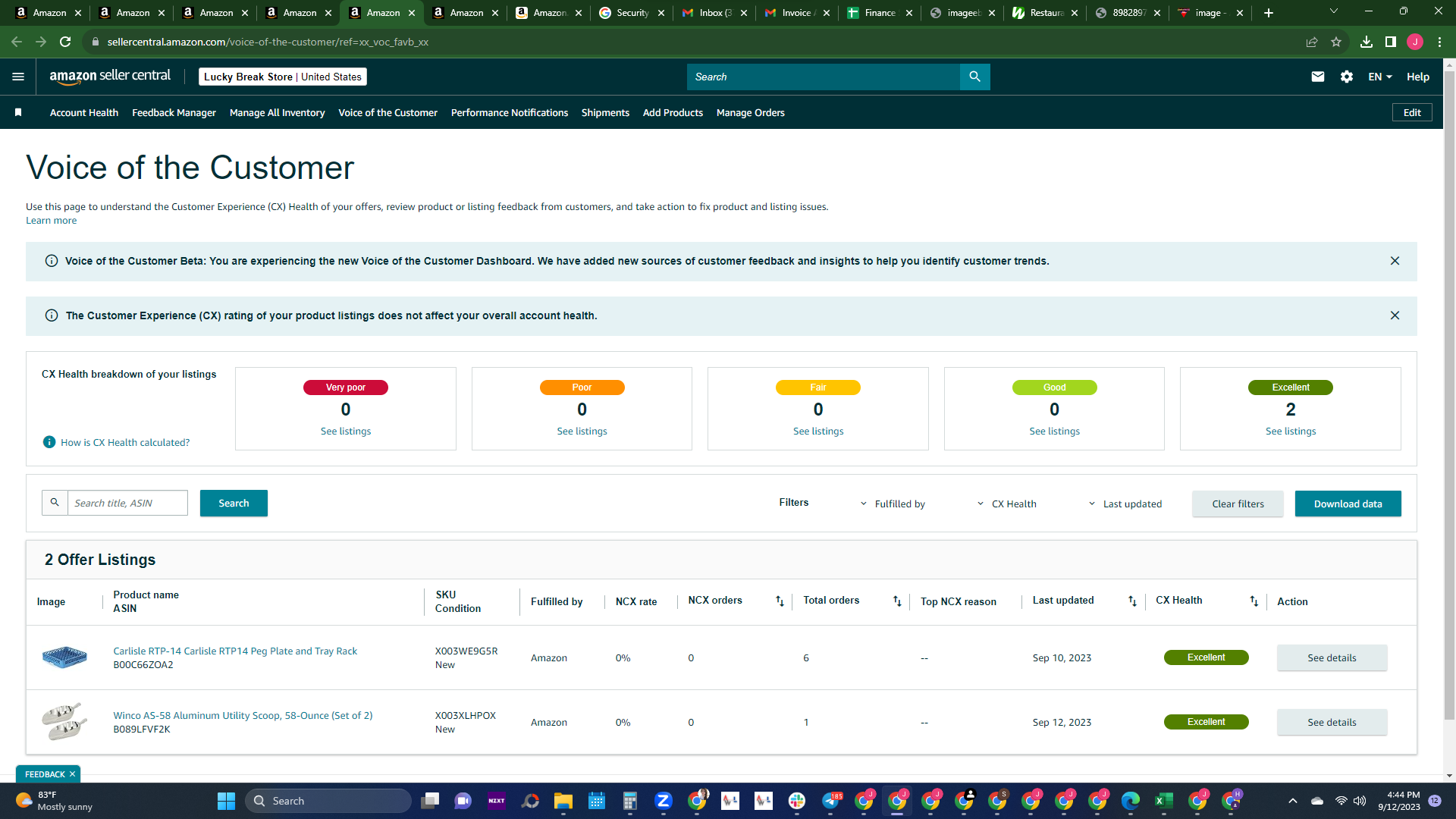Expand the Last updated filter
The image size is (1456, 819).
point(1125,504)
